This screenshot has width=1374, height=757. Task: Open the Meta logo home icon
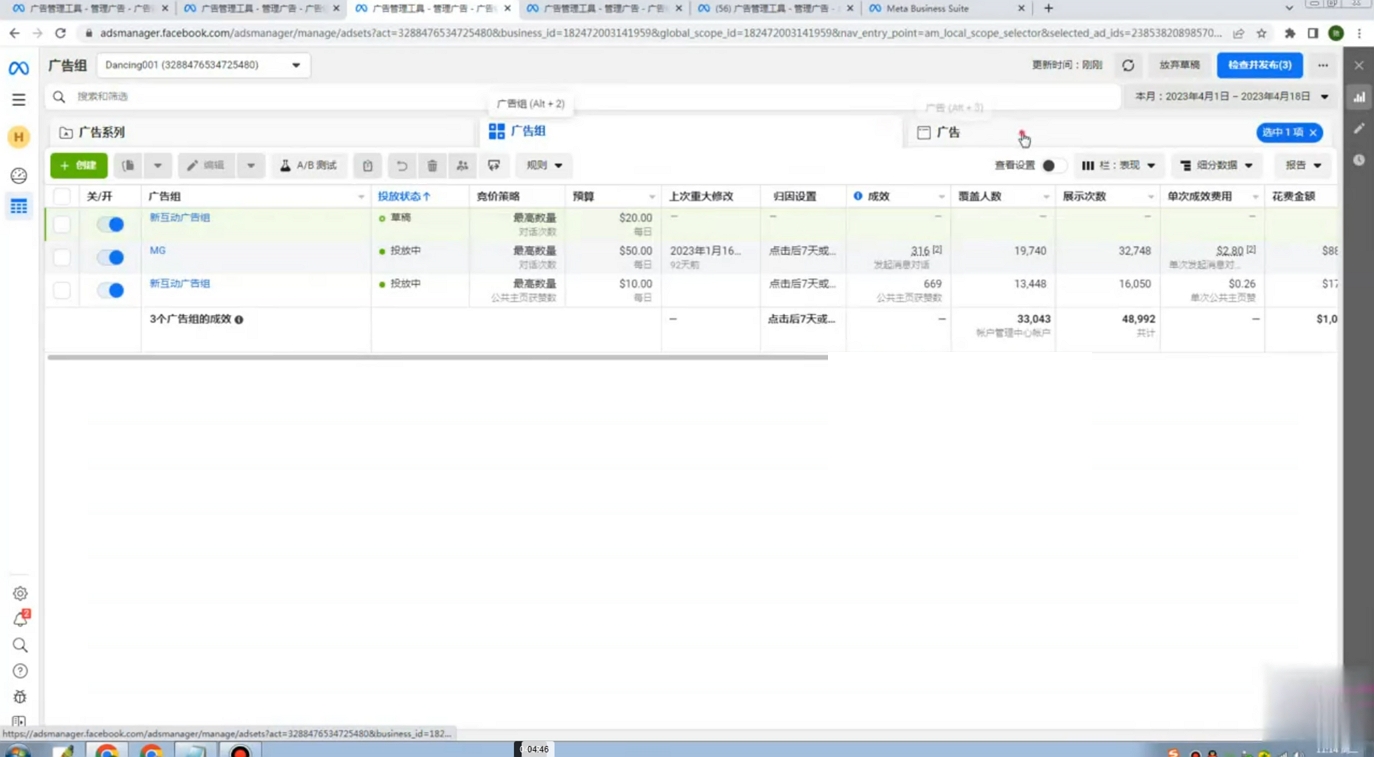click(x=19, y=68)
